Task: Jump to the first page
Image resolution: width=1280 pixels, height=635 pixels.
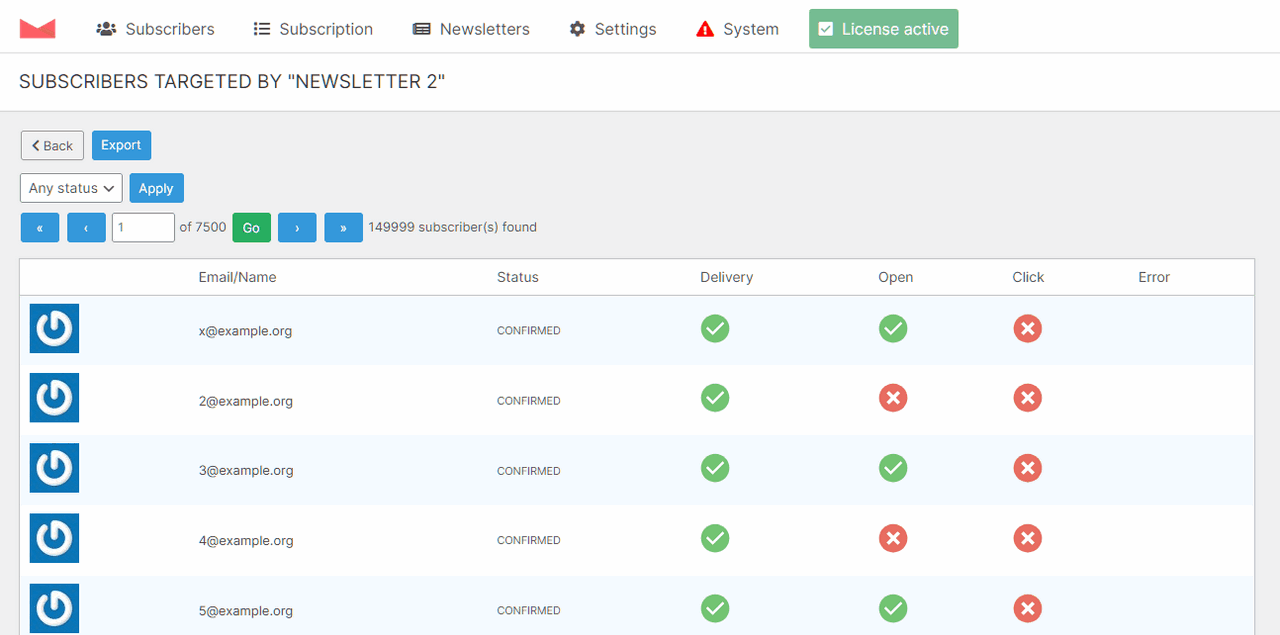Action: coord(40,228)
